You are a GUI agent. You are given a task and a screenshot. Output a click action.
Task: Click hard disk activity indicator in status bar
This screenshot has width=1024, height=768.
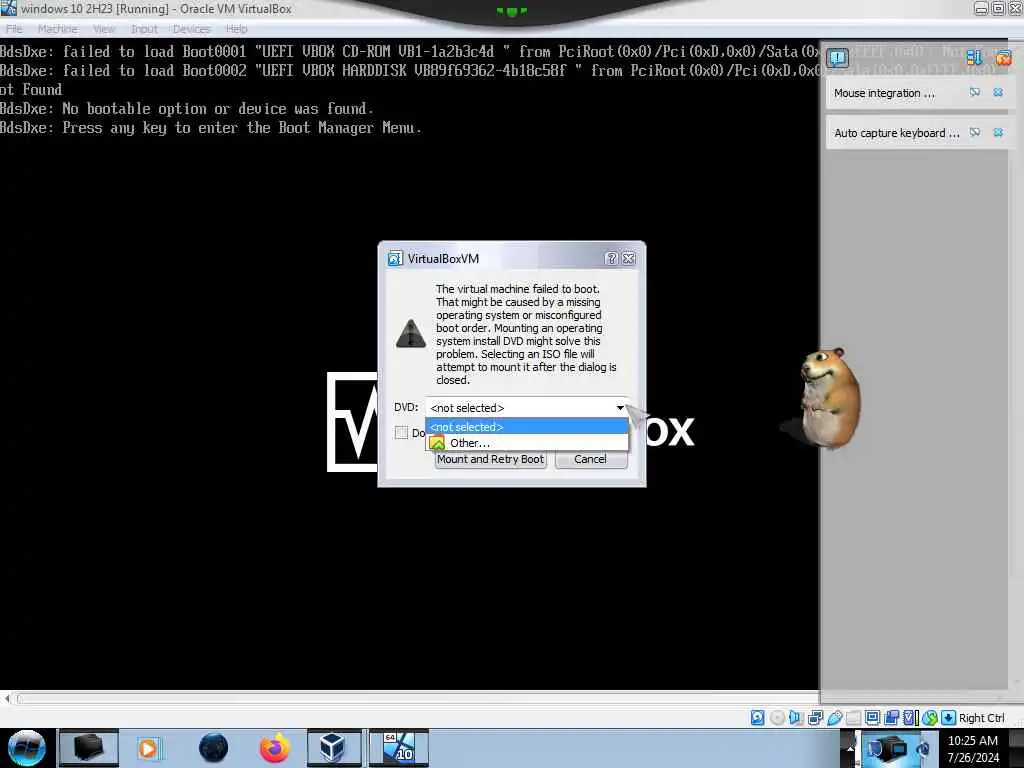tap(758, 718)
